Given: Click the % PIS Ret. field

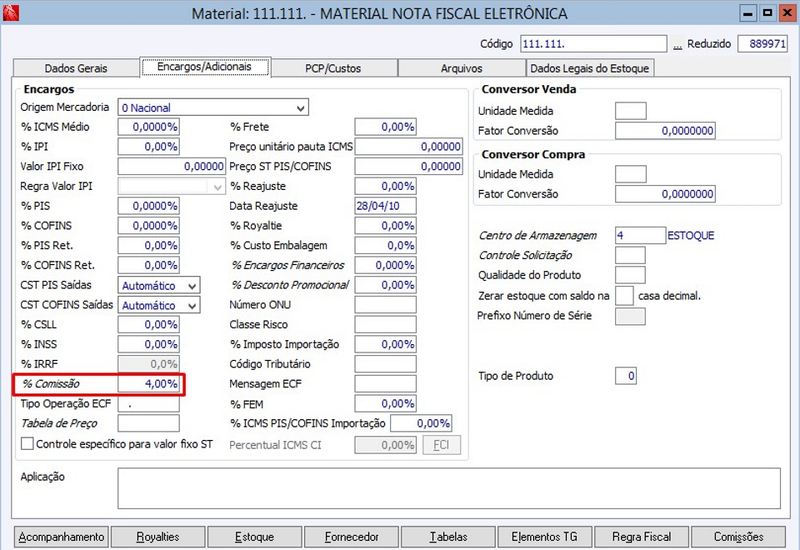Looking at the screenshot, I should tap(148, 245).
